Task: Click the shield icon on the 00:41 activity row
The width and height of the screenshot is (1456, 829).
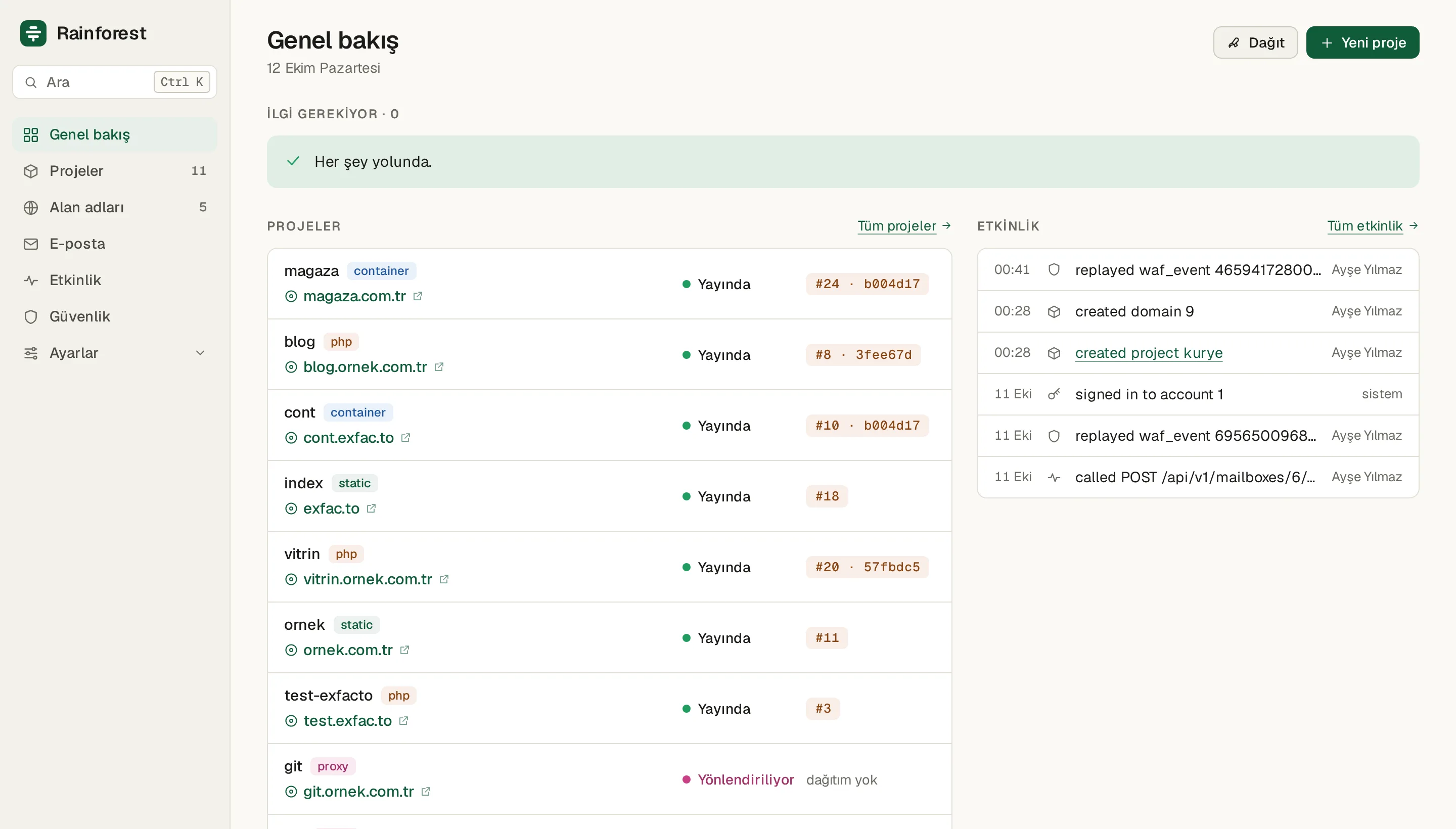Action: [1054, 269]
